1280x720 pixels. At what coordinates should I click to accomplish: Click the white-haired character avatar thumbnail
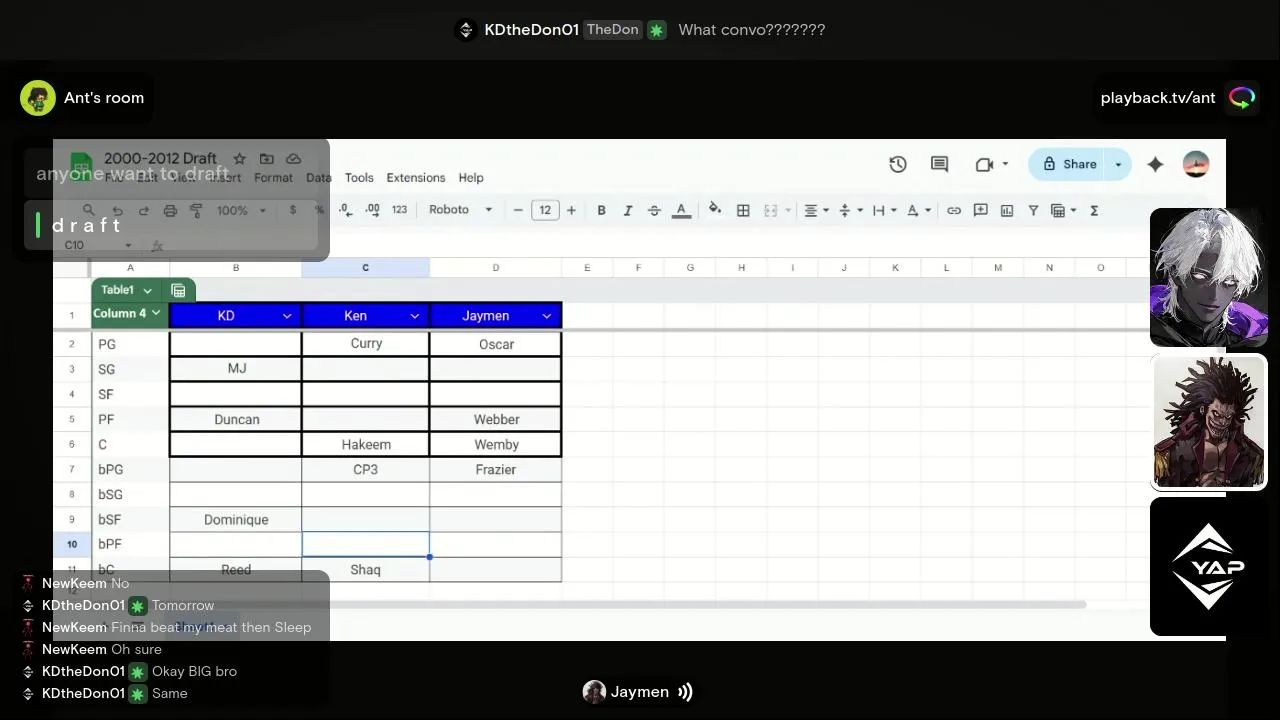1209,277
